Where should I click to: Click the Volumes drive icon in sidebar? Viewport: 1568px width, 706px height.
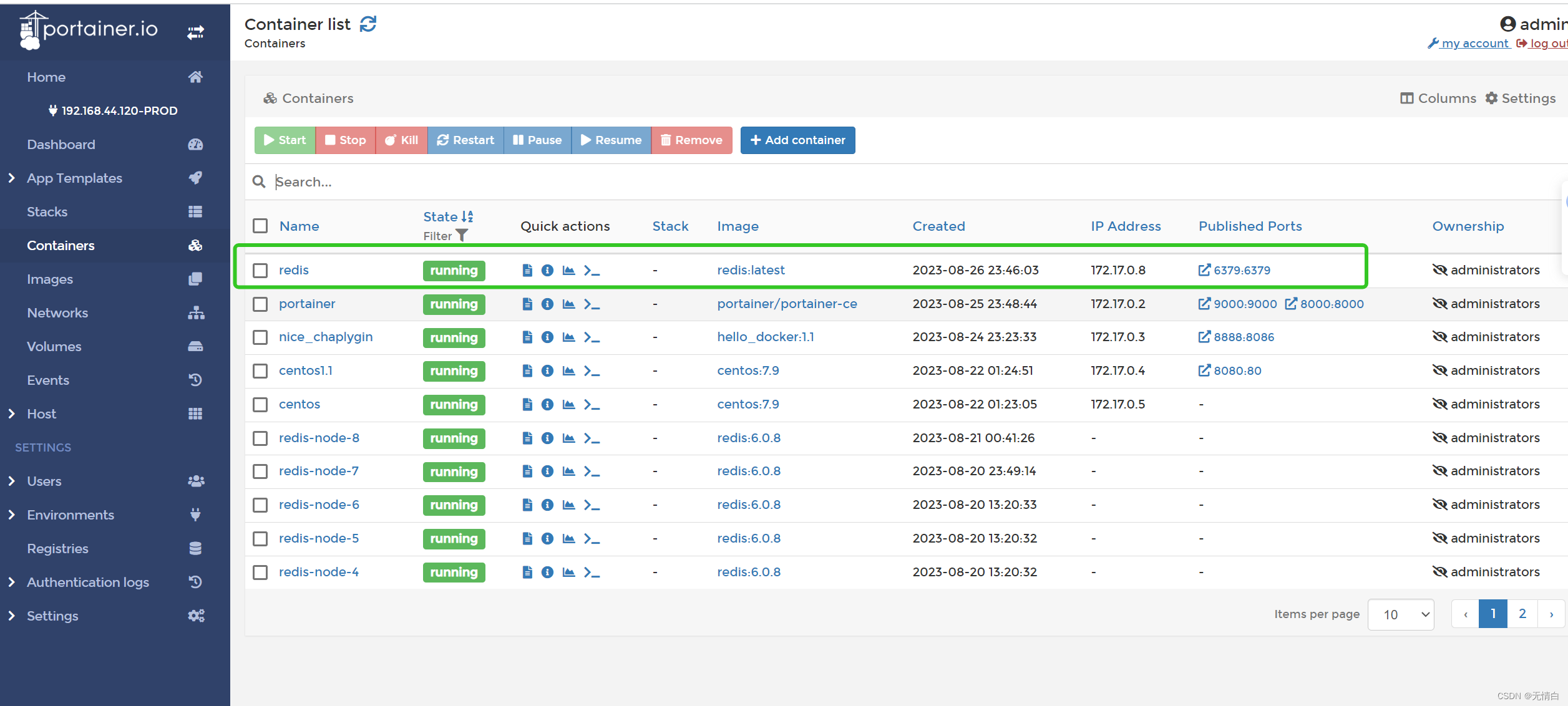point(195,346)
